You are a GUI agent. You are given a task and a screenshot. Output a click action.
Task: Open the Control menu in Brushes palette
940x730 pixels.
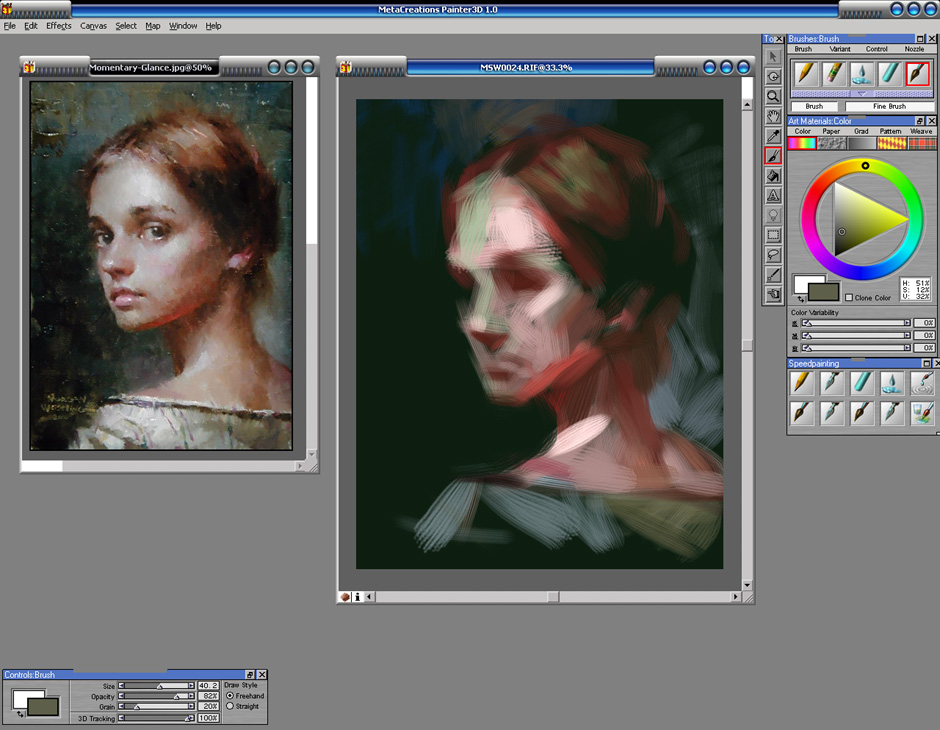[876, 49]
